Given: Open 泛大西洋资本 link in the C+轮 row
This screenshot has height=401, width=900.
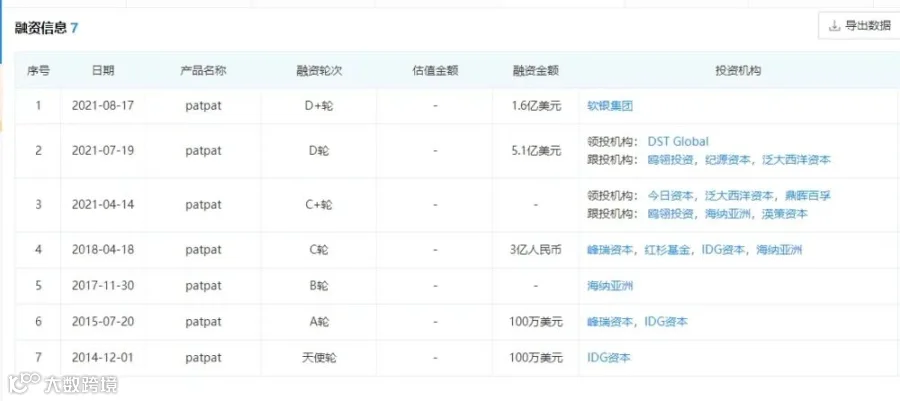Looking at the screenshot, I should (739, 196).
